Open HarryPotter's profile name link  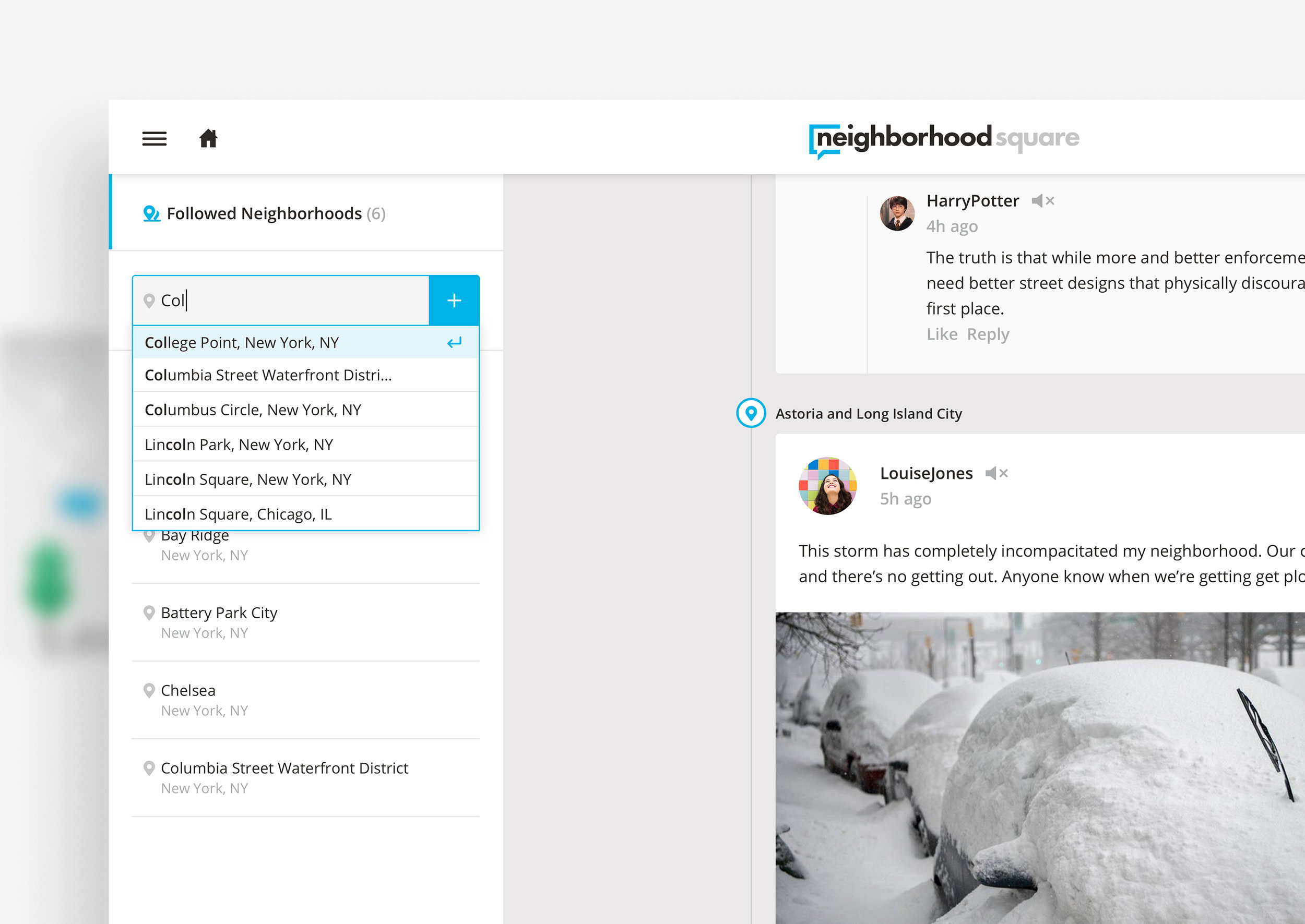[972, 201]
